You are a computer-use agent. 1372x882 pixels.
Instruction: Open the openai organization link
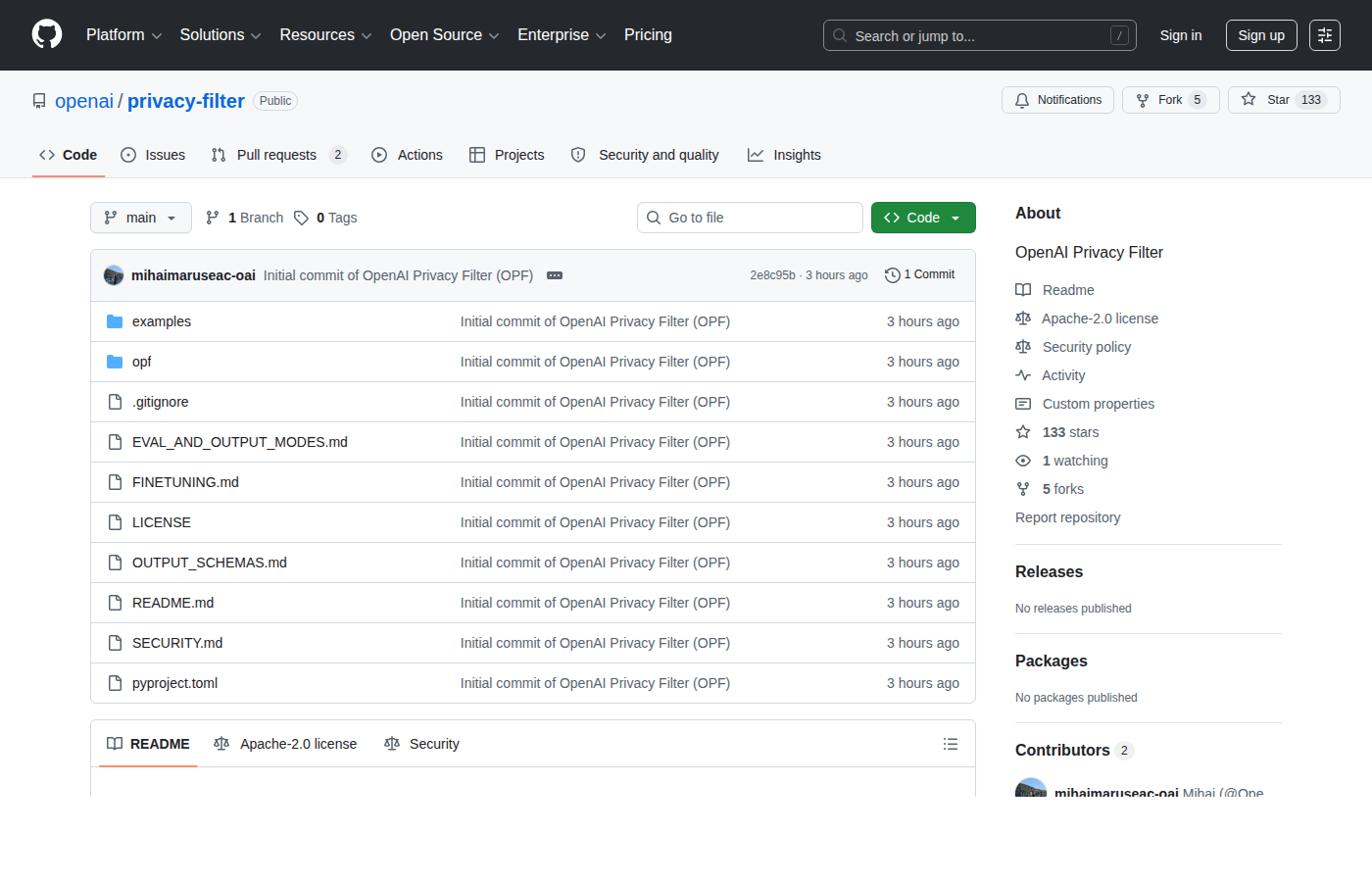click(x=84, y=101)
